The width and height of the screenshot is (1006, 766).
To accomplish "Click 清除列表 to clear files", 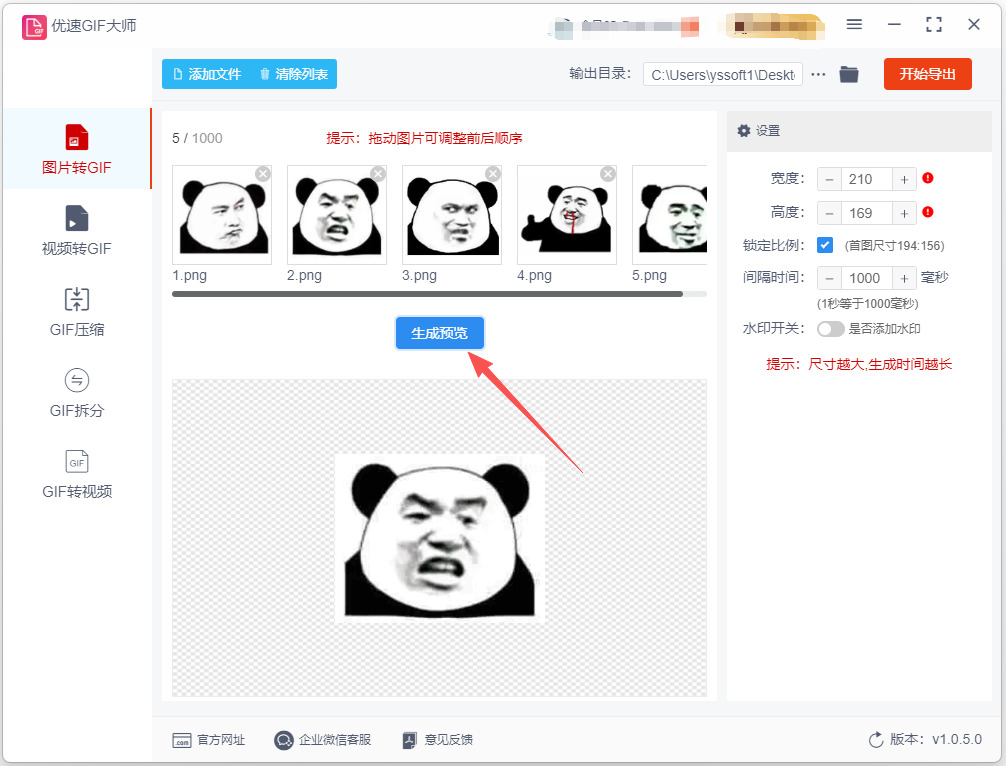I will (x=294, y=74).
